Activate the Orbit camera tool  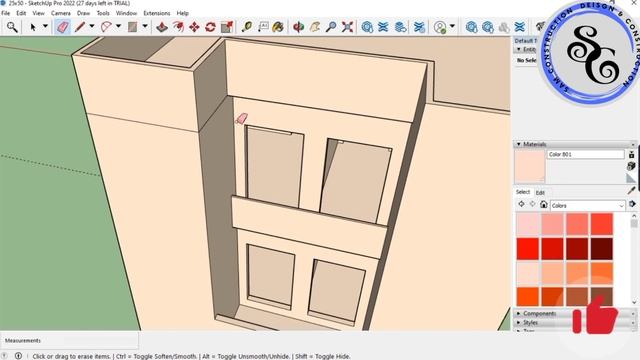coord(299,27)
